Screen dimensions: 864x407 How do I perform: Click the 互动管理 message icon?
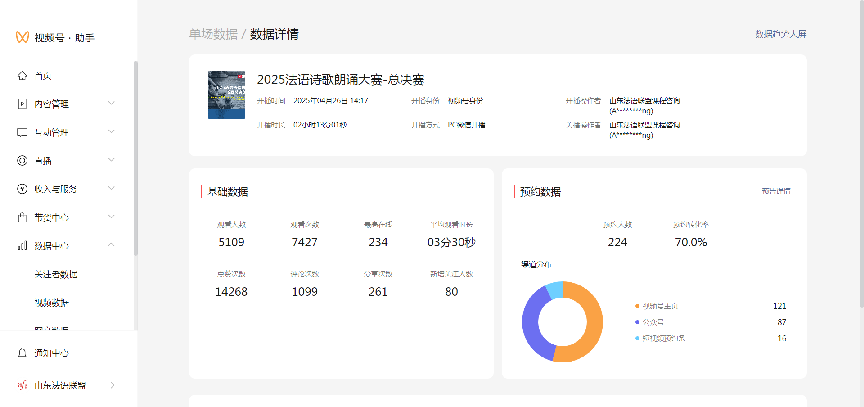(22, 132)
